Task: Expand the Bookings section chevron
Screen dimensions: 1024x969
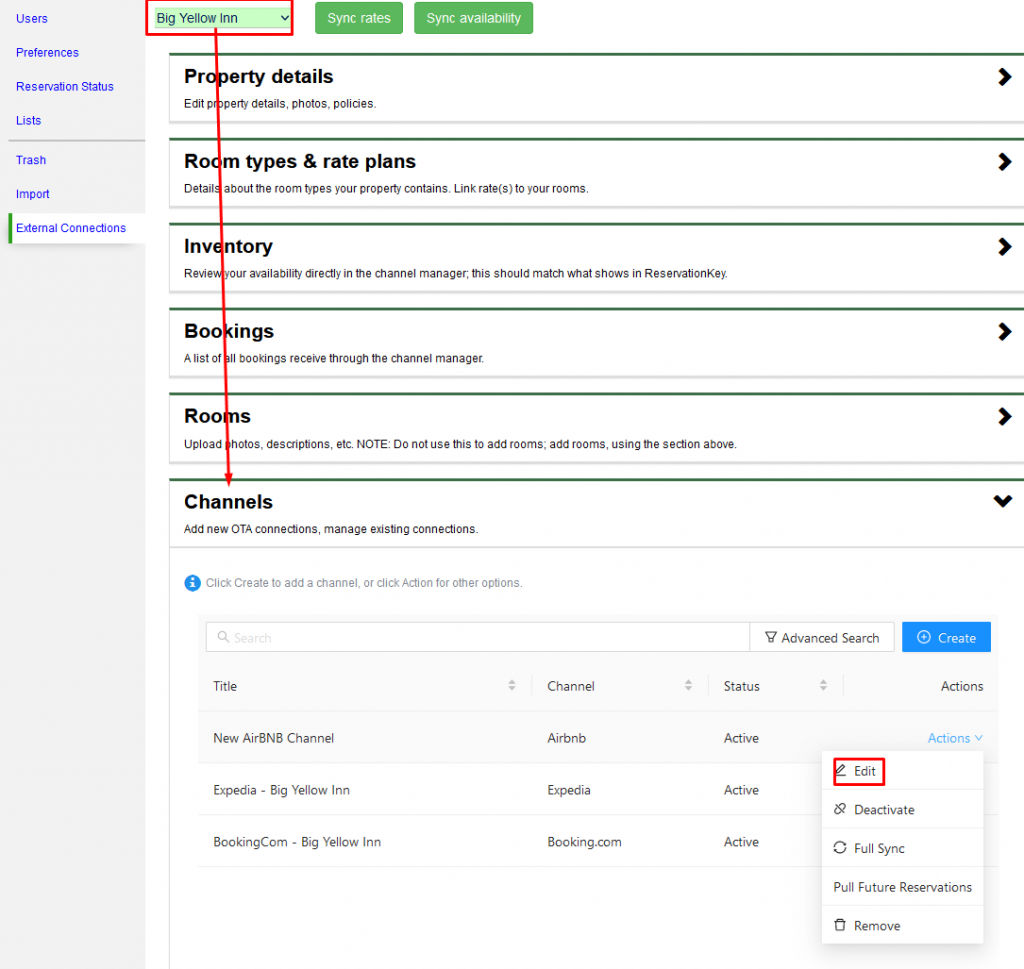Action: coord(1004,332)
